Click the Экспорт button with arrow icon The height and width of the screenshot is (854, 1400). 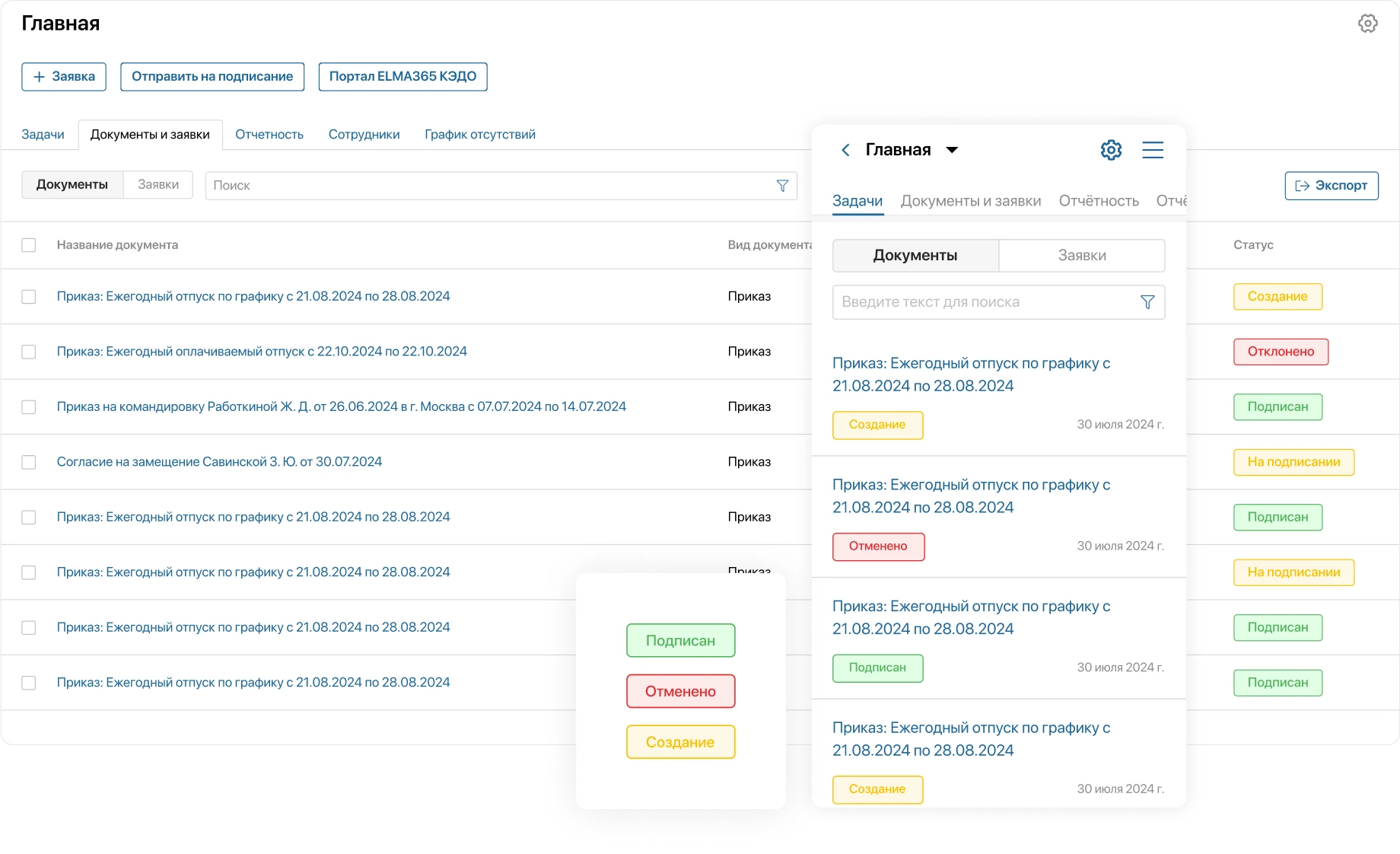click(x=1331, y=186)
